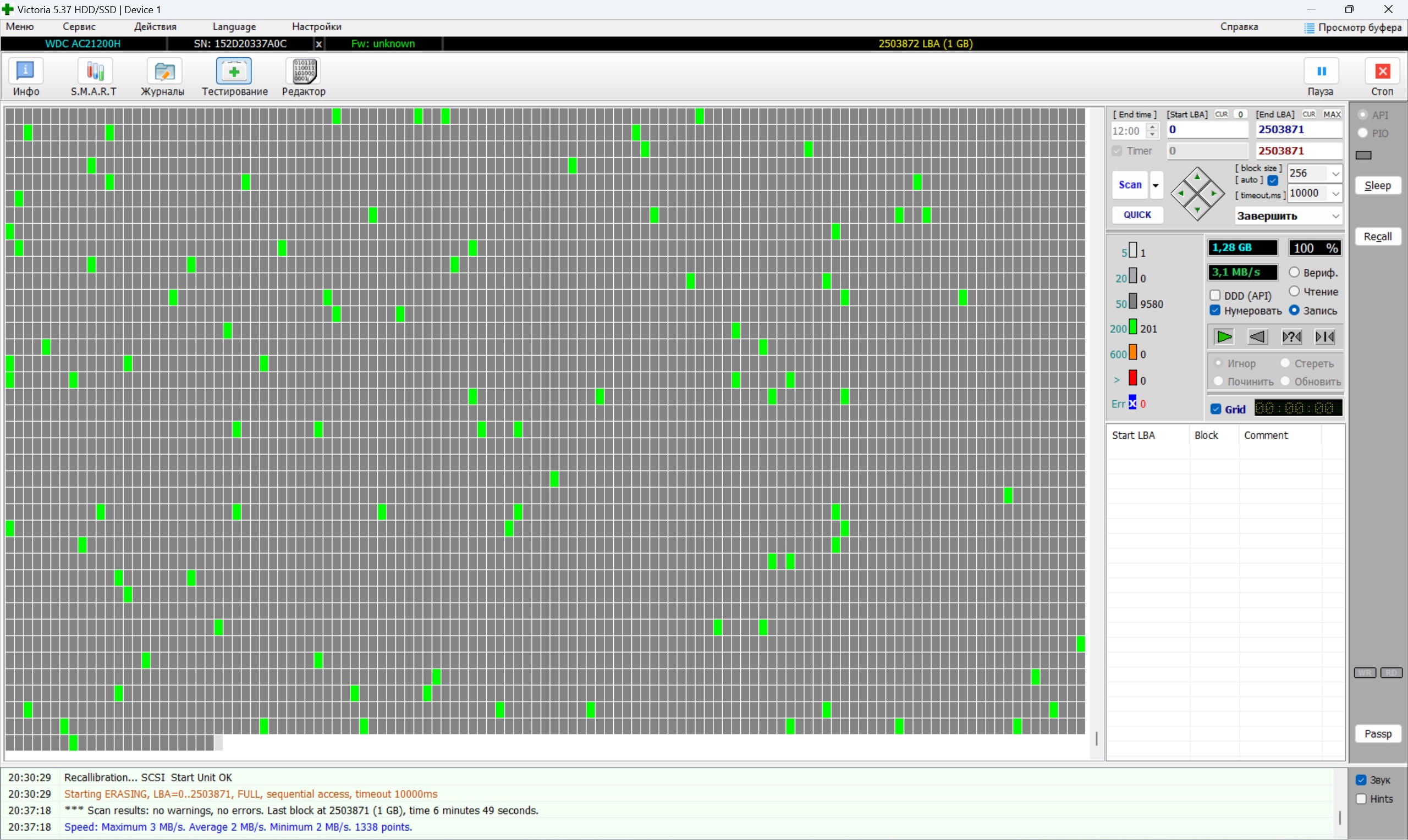The height and width of the screenshot is (840, 1408).
Task: Enable the DDD (API) checkbox
Action: (x=1215, y=295)
